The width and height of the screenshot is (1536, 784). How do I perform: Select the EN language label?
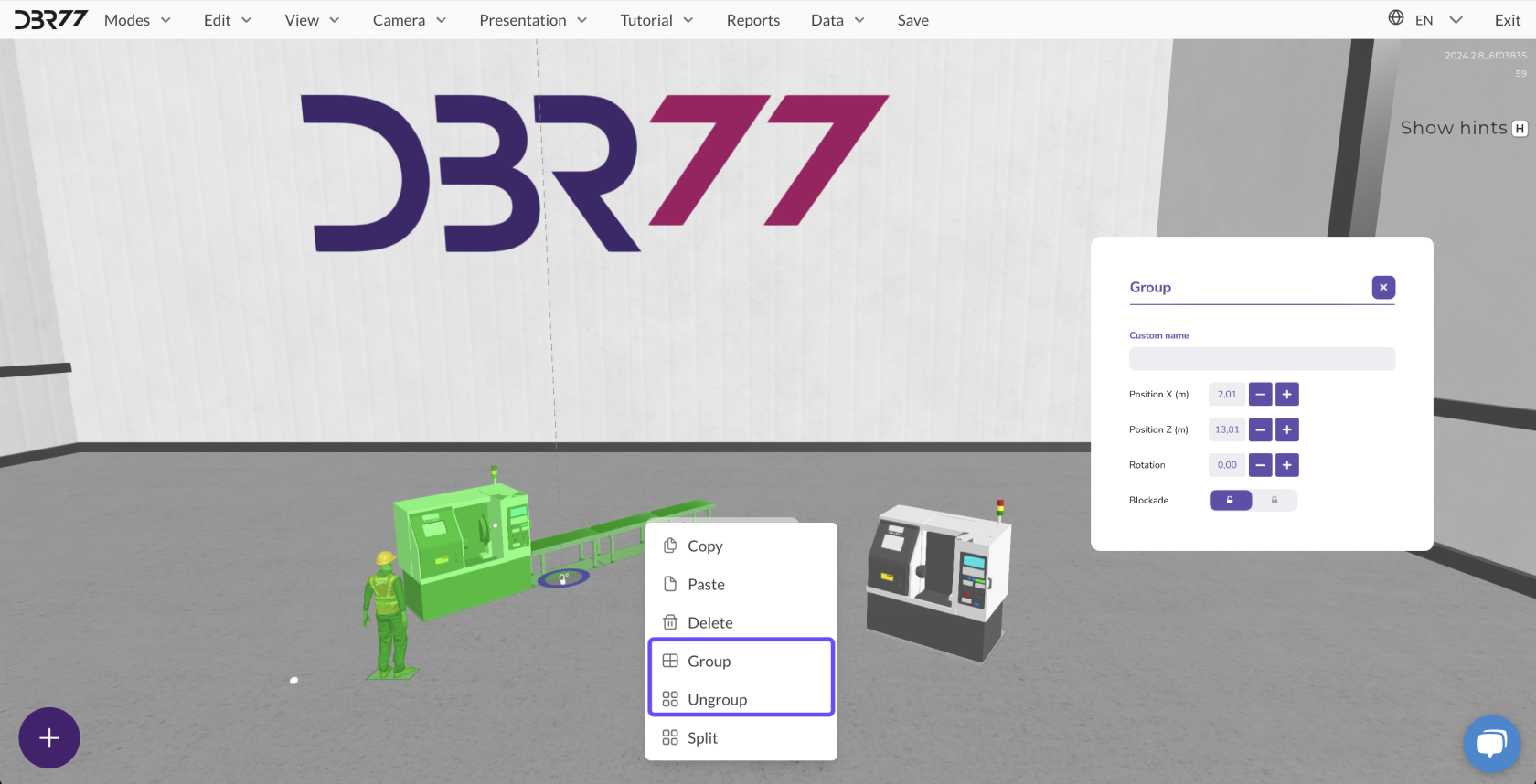(x=1424, y=20)
